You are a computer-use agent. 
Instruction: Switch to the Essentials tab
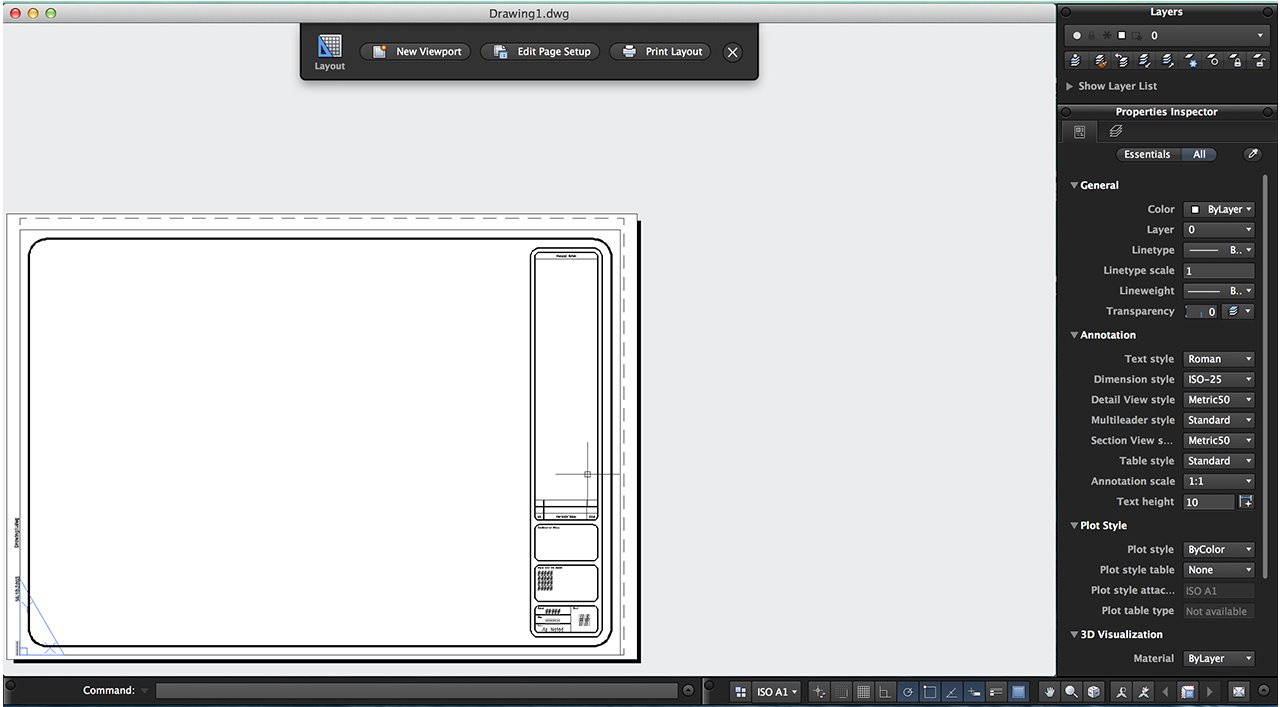click(x=1147, y=154)
